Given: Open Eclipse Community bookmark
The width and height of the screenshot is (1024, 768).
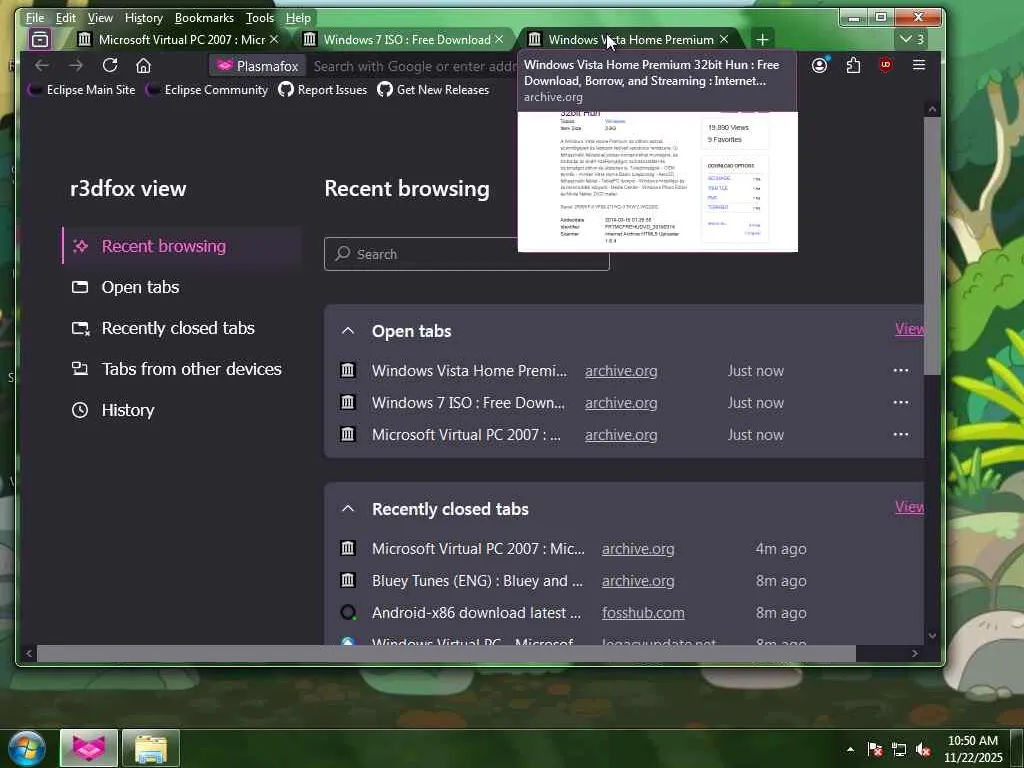Looking at the screenshot, I should pyautogui.click(x=207, y=89).
